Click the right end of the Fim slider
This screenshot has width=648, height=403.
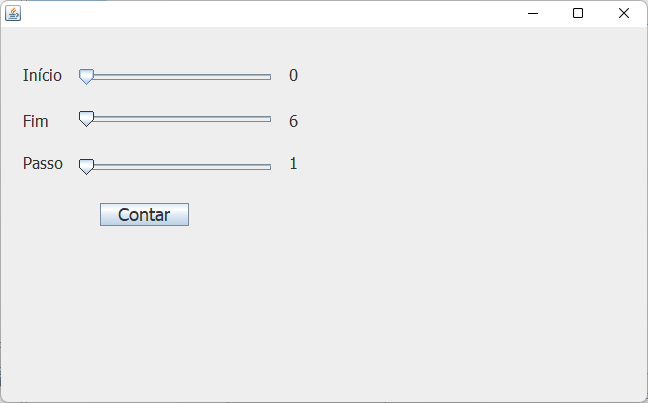(x=269, y=119)
